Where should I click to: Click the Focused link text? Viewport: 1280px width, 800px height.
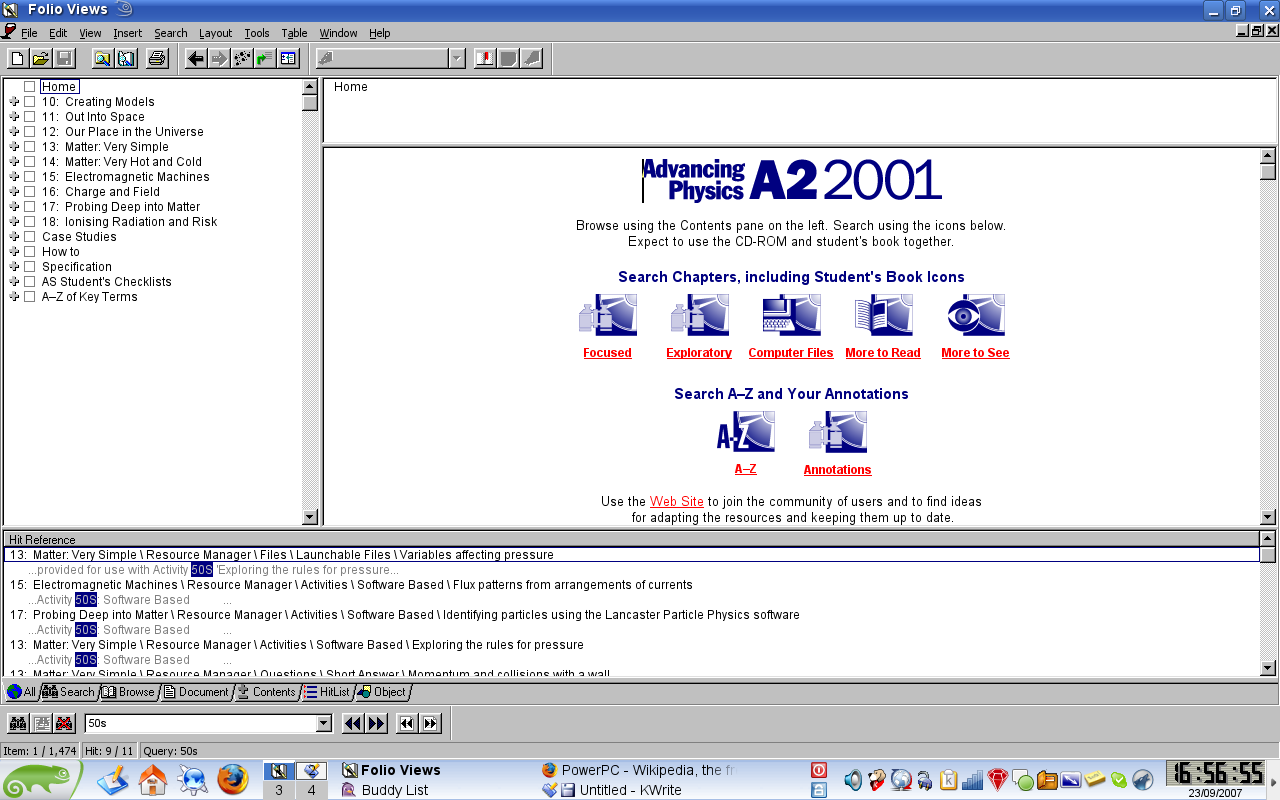point(607,353)
